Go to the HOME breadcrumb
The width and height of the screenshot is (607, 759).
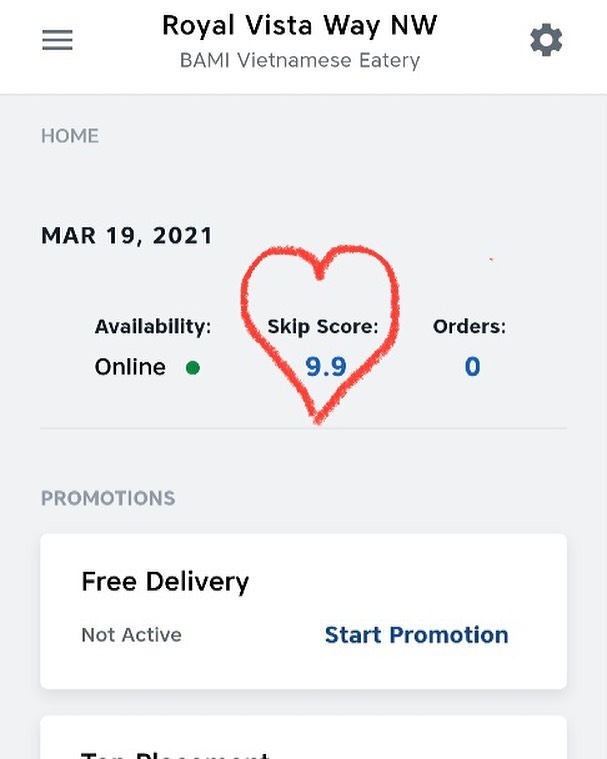(x=70, y=136)
